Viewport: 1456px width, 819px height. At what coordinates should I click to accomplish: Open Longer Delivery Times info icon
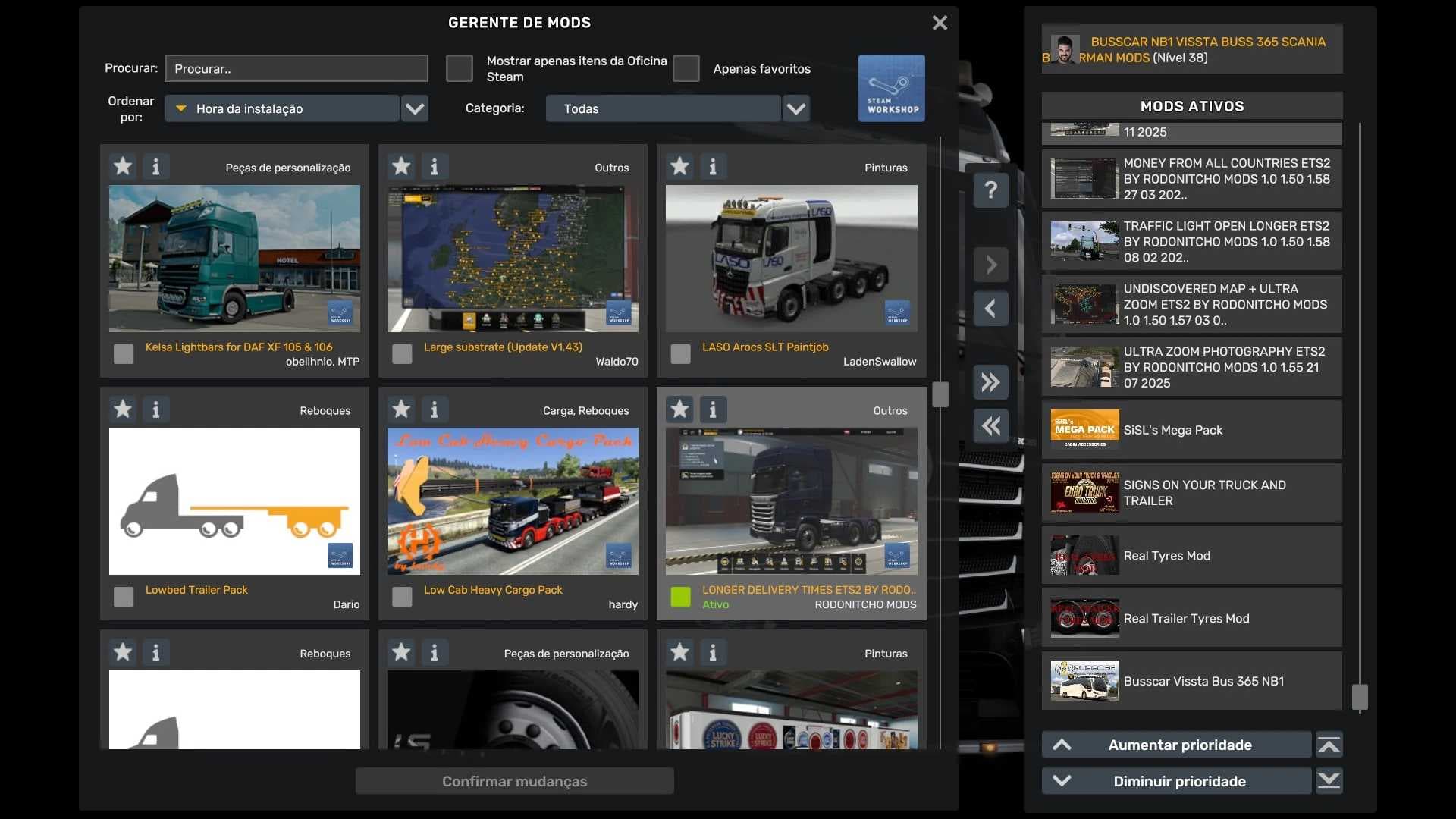[713, 409]
